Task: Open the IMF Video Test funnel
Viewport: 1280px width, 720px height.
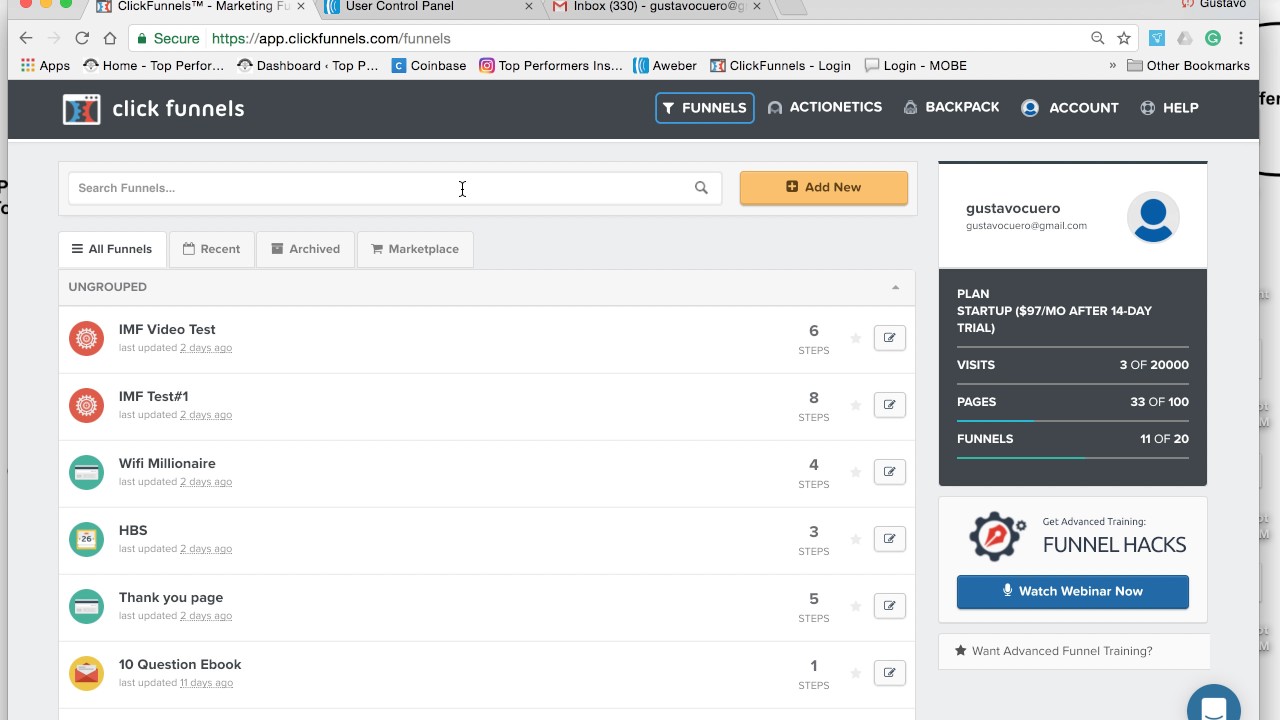Action: [167, 329]
